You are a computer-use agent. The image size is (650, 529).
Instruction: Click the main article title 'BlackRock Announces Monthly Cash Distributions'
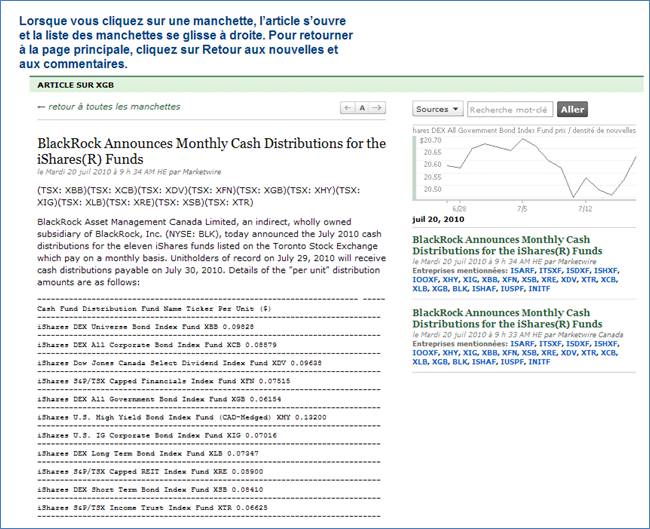click(211, 151)
